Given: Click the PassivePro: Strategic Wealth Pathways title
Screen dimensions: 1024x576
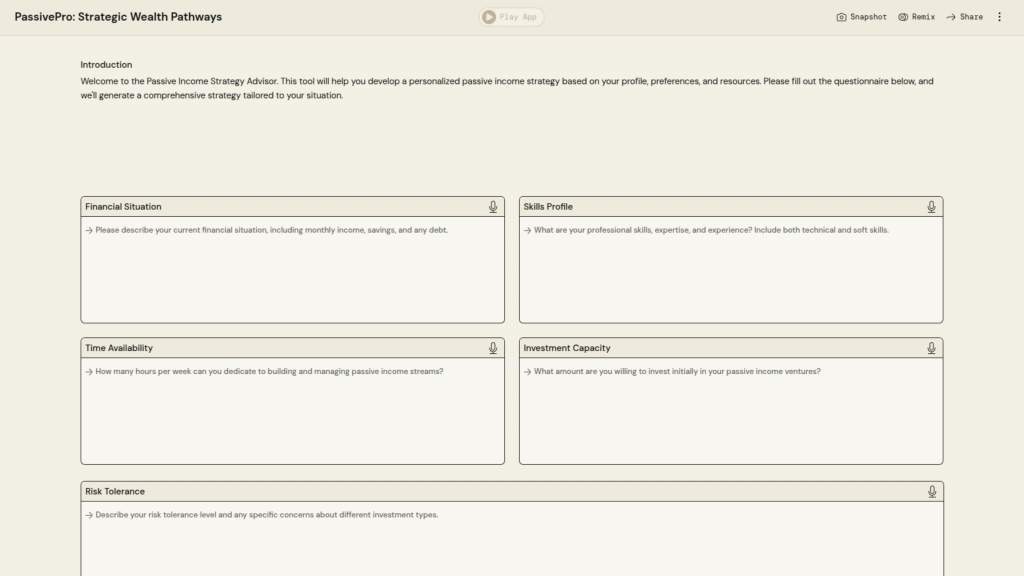Looking at the screenshot, I should (x=118, y=17).
